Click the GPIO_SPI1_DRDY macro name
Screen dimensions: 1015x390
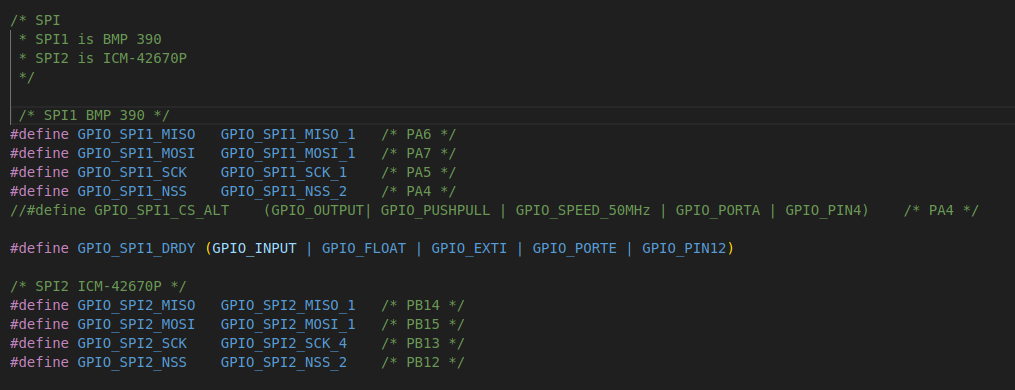pos(136,248)
